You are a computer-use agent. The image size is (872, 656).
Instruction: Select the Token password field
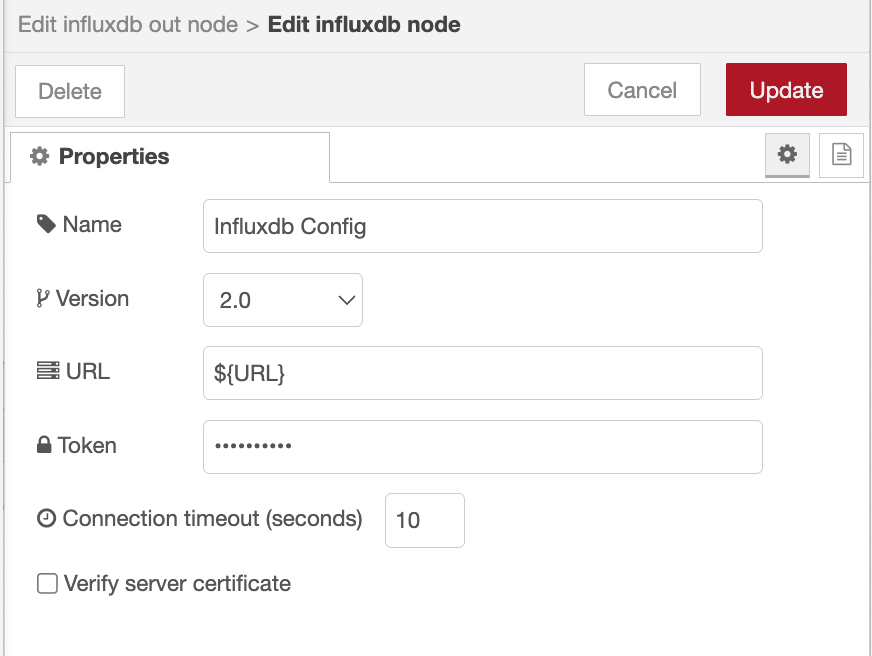(483, 447)
